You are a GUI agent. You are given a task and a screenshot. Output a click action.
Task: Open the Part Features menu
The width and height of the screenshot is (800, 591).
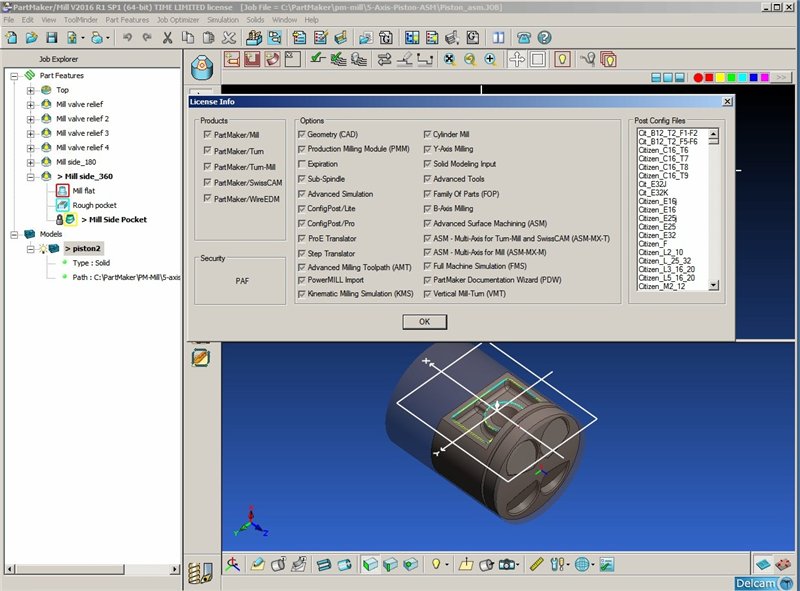127,20
